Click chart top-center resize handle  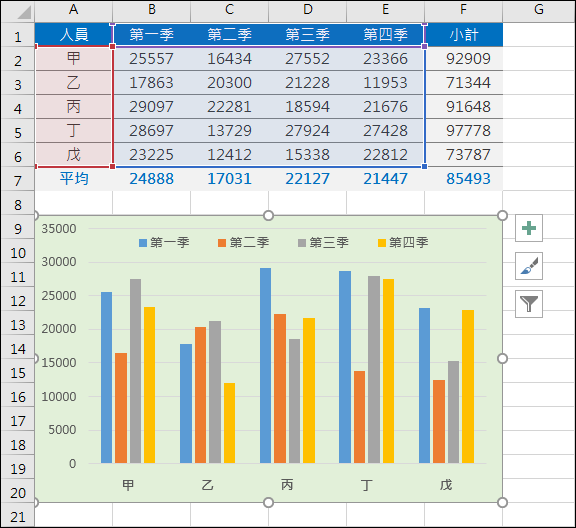tap(269, 216)
